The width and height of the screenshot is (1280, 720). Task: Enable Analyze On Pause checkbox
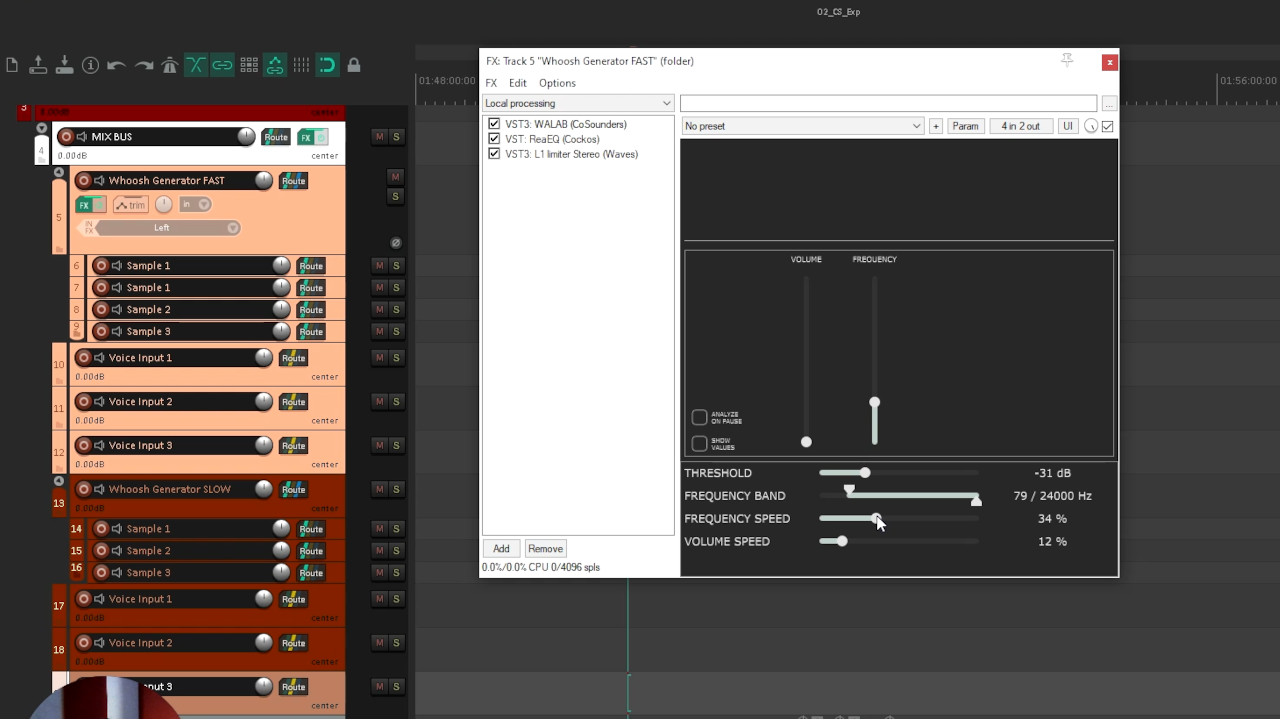click(x=700, y=417)
